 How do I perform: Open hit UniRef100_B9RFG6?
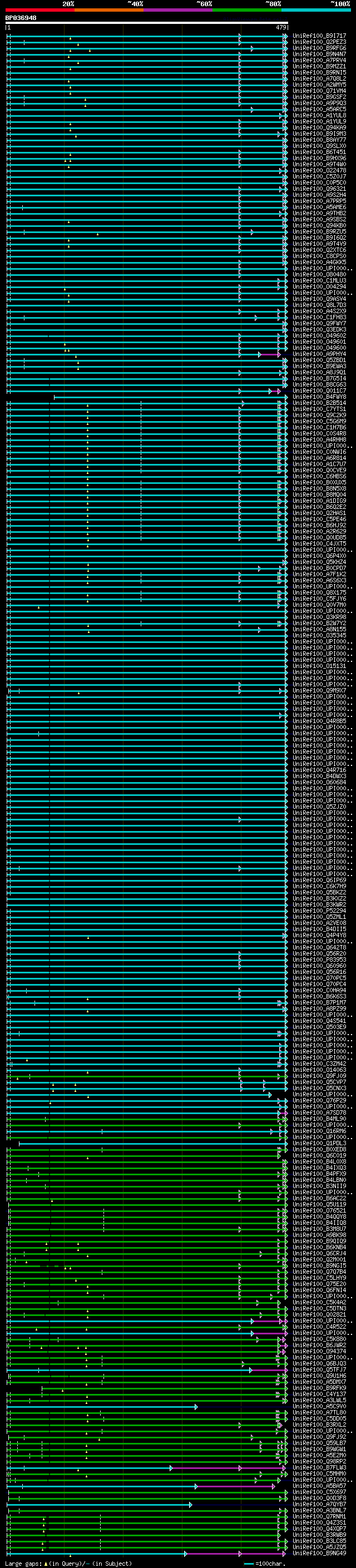click(x=319, y=48)
